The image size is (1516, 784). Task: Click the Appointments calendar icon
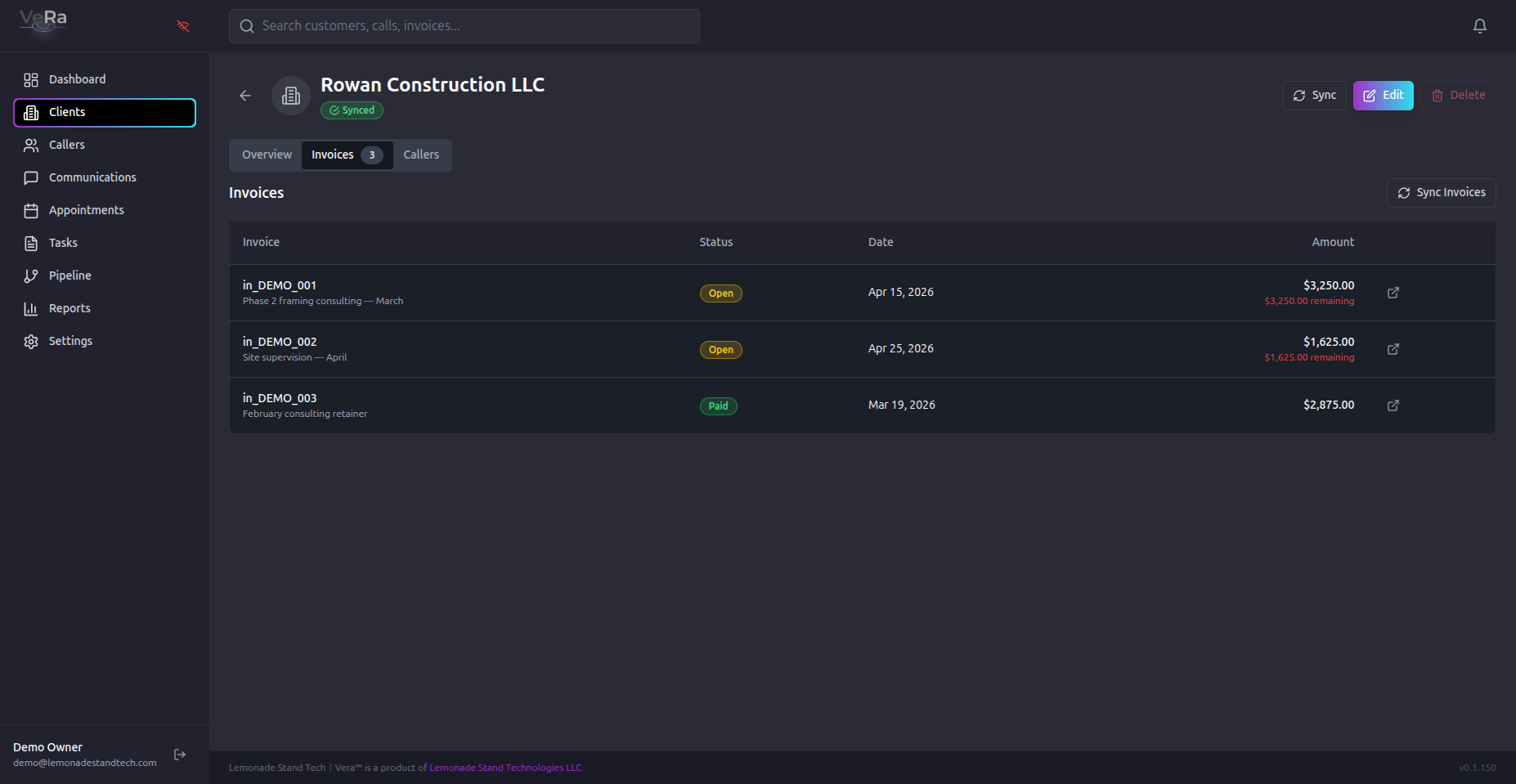31,210
